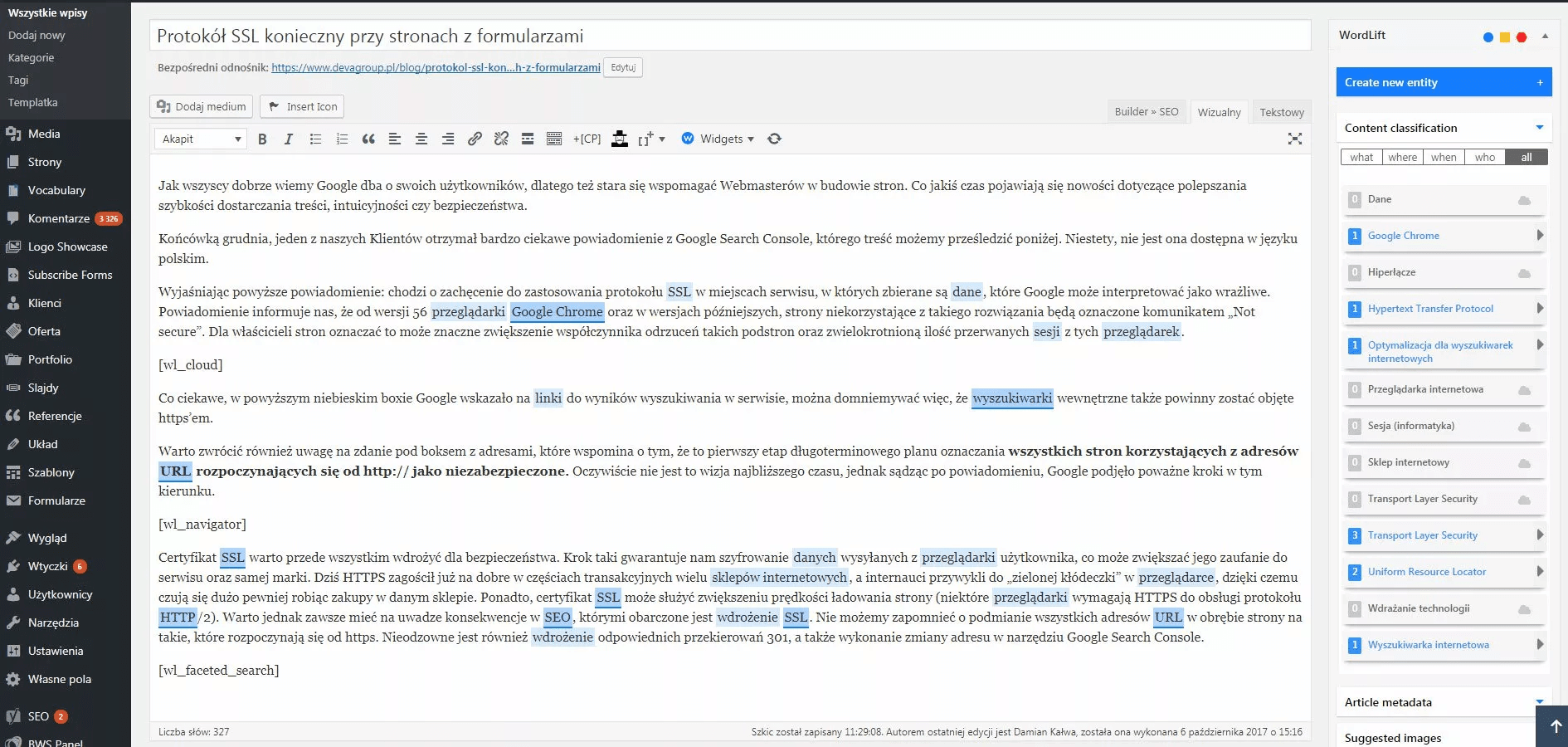
Task: Open Komentarze in the admin sidebar
Action: coord(59,218)
